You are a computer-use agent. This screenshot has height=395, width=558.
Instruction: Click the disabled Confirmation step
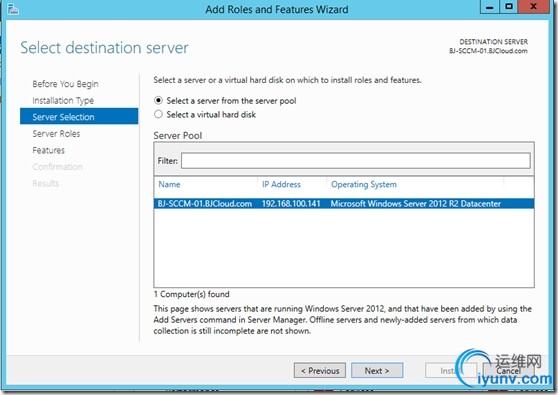(x=57, y=167)
